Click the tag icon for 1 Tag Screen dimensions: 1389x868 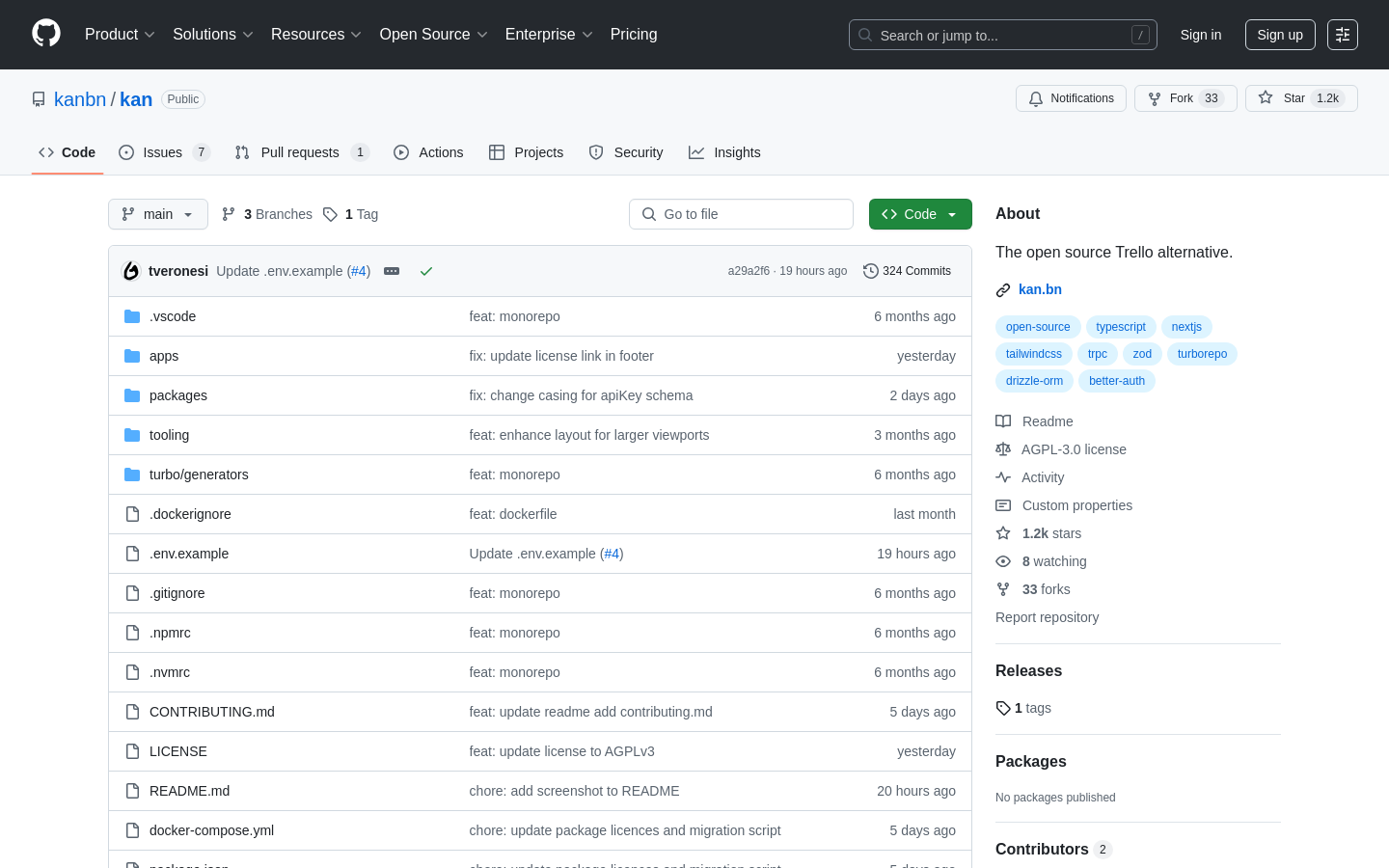[x=330, y=214]
